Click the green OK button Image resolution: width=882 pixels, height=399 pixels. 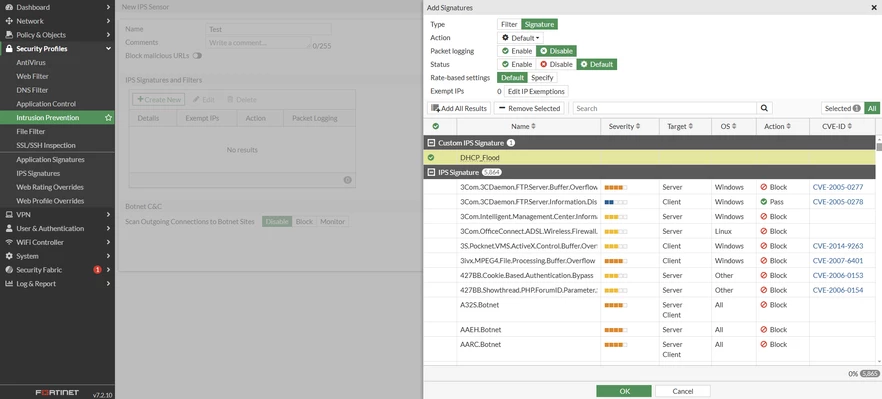tap(624, 391)
